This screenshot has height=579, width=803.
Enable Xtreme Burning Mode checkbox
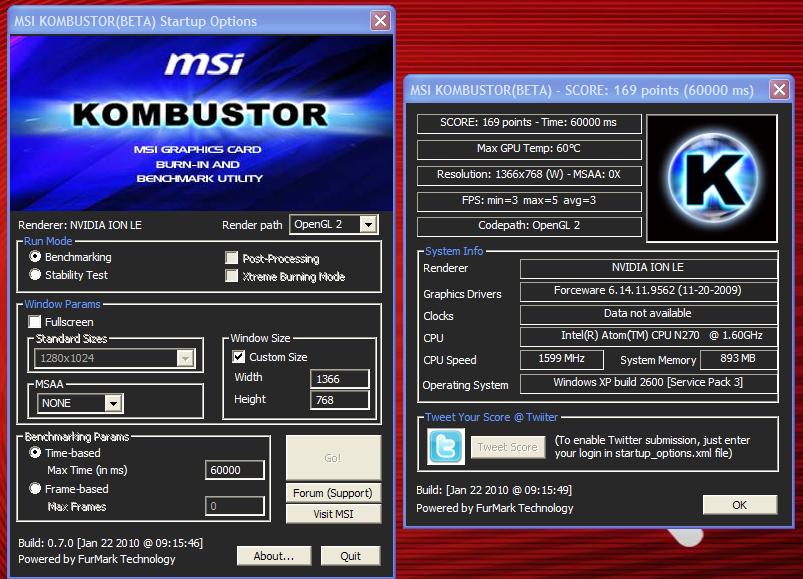coord(231,276)
